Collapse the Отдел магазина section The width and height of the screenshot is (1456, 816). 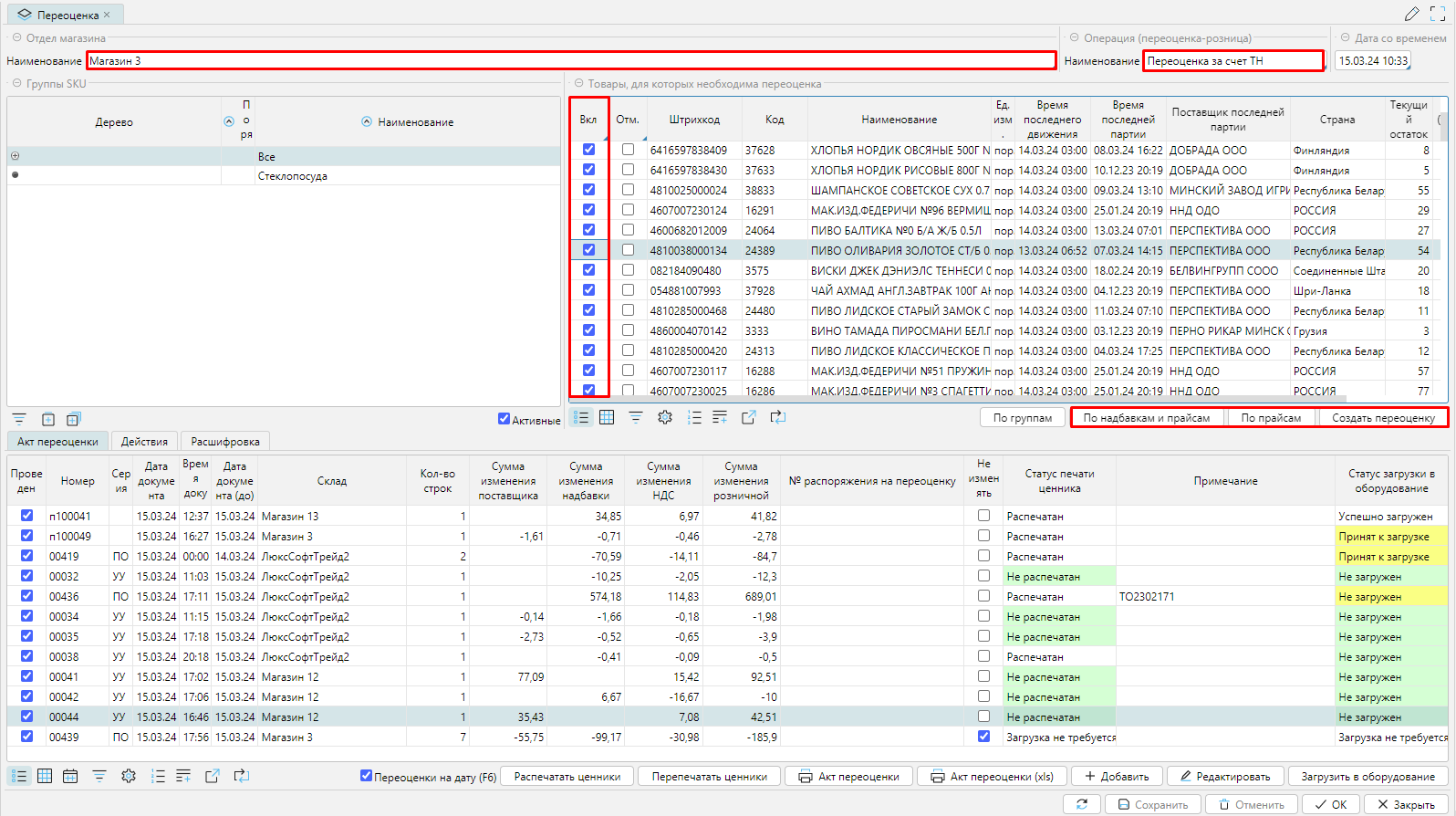coord(16,38)
